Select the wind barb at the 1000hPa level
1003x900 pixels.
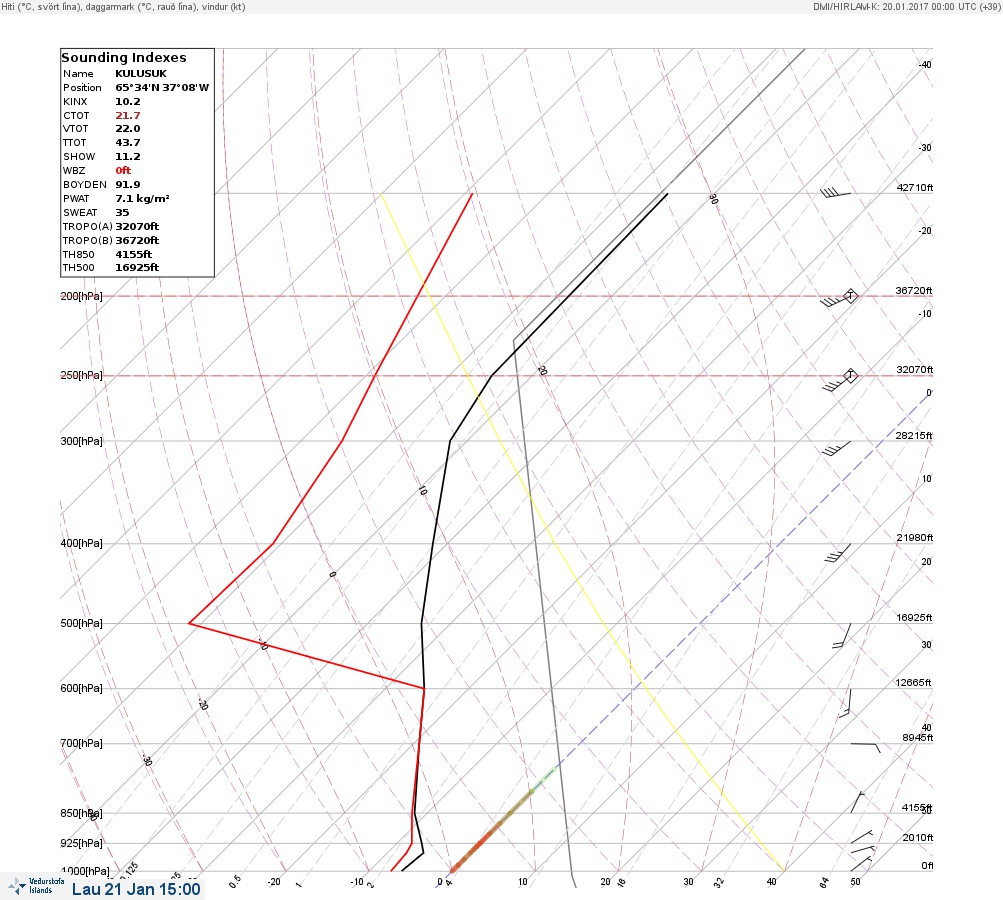[x=861, y=864]
